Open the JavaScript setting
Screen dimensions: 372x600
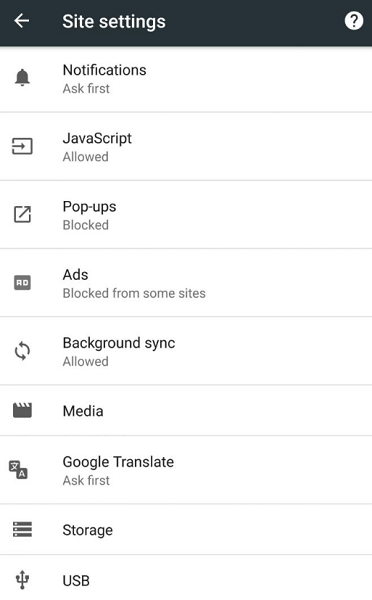click(x=186, y=147)
